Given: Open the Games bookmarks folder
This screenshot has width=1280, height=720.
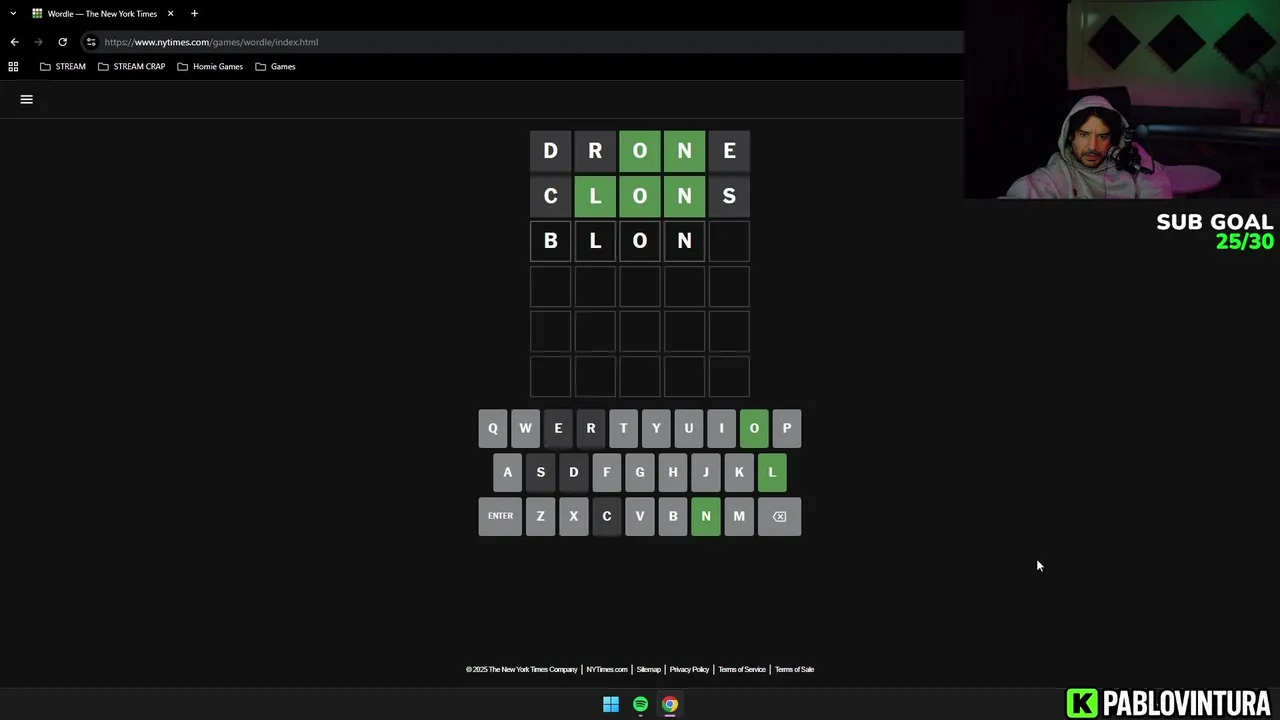Looking at the screenshot, I should click(x=275, y=66).
